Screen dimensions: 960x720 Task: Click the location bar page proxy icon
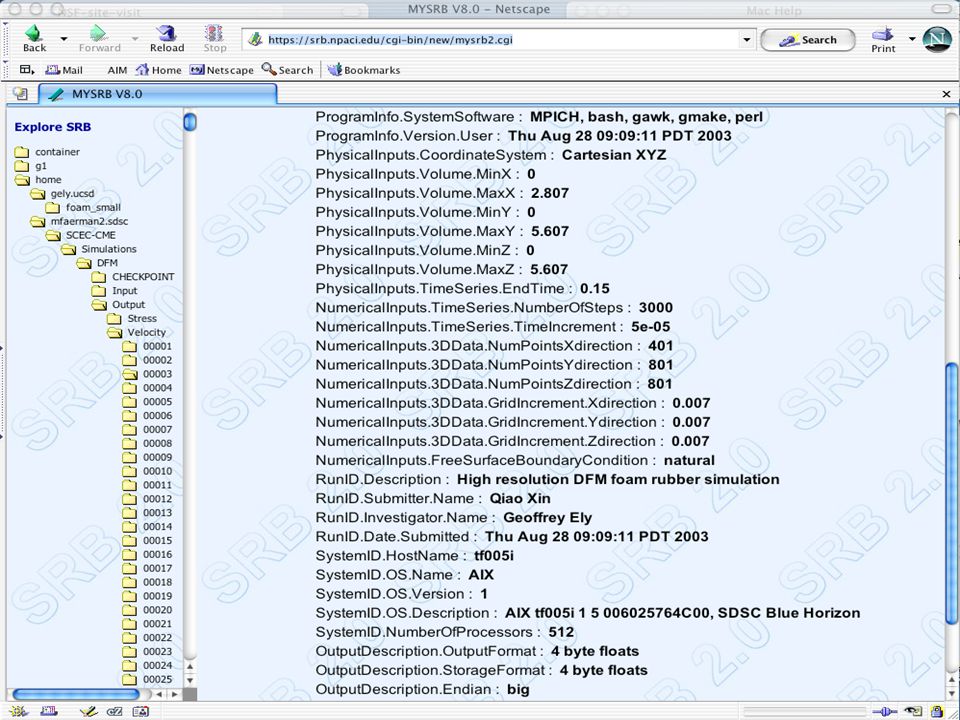[x=255, y=40]
